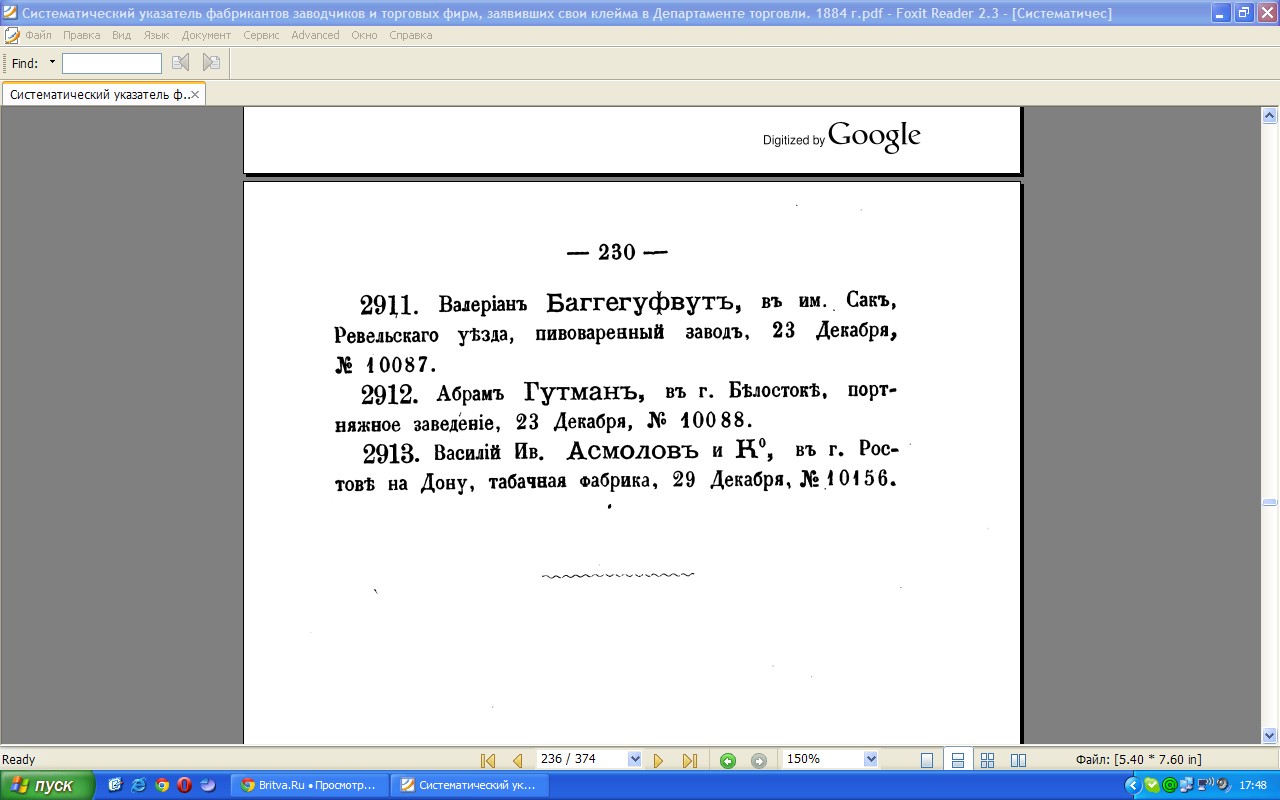Open the Find options dropdown arrow
This screenshot has width=1280, height=800.
coord(52,63)
